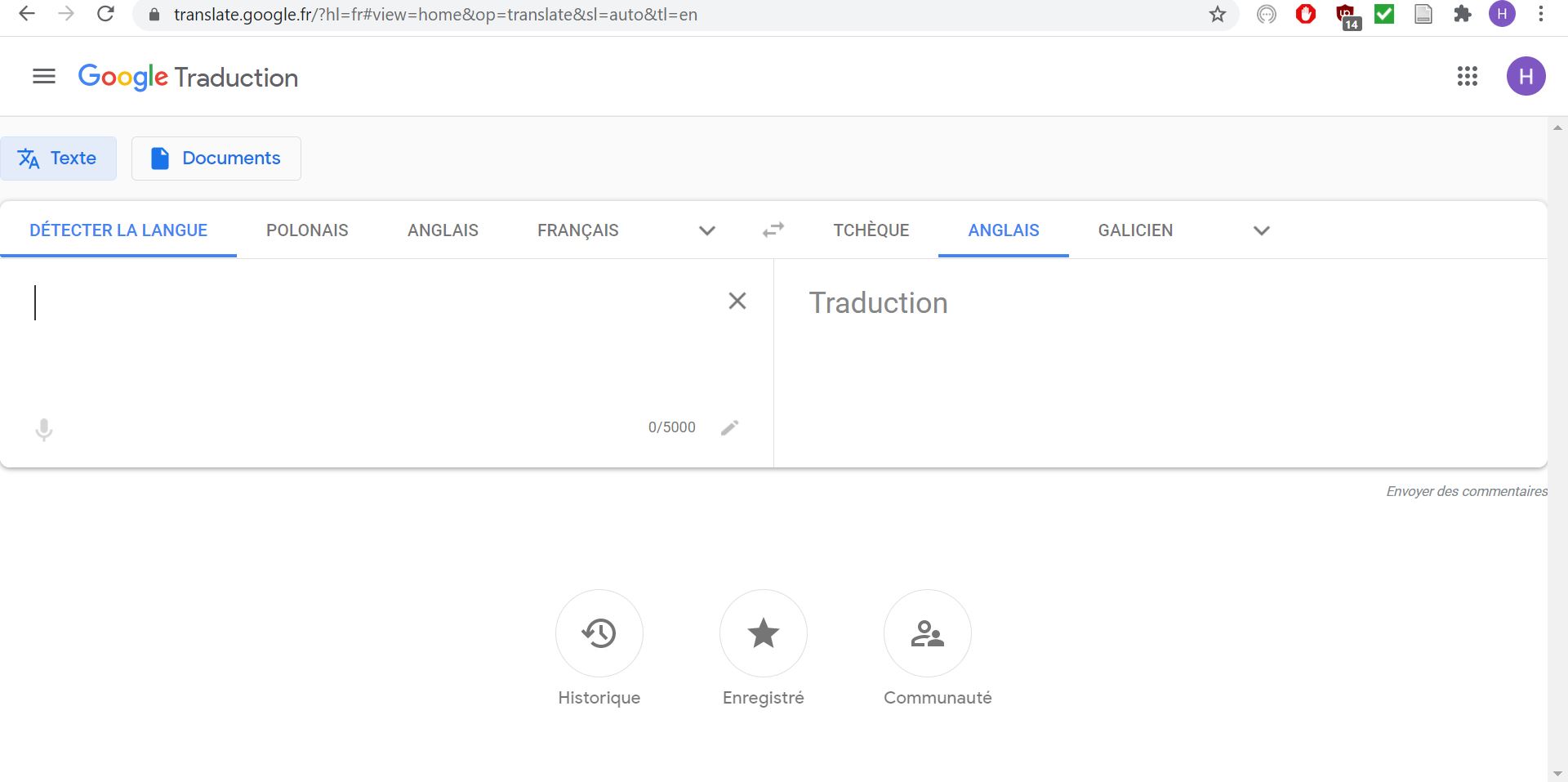Image resolution: width=1568 pixels, height=782 pixels.
Task: View site security lock info
Action: click(x=154, y=15)
